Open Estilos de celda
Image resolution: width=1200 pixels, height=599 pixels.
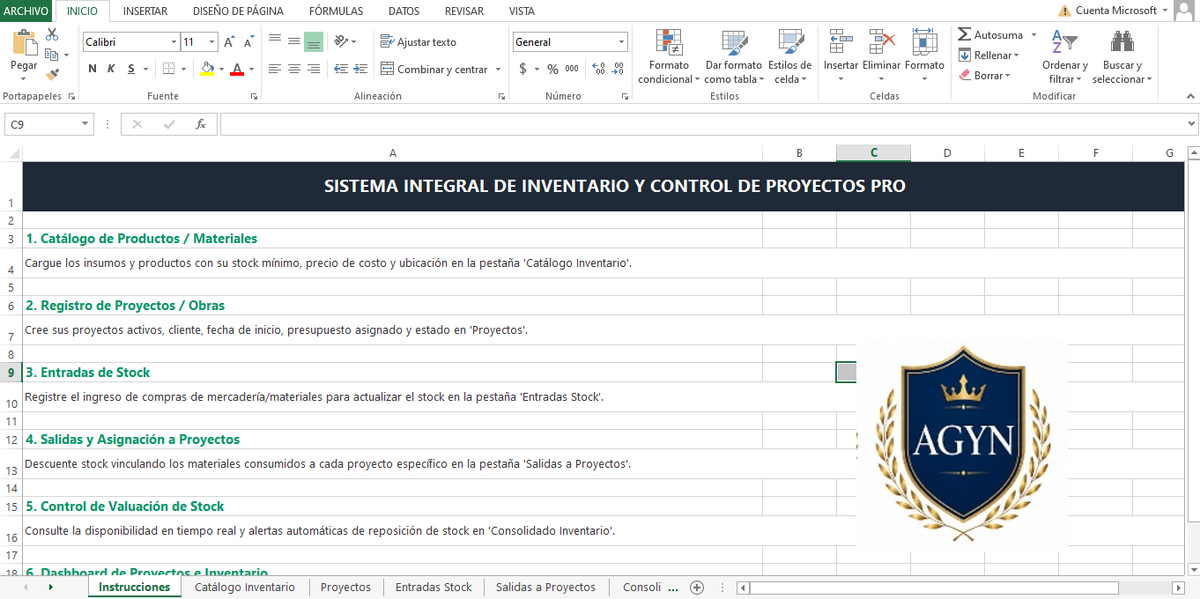pyautogui.click(x=790, y=57)
